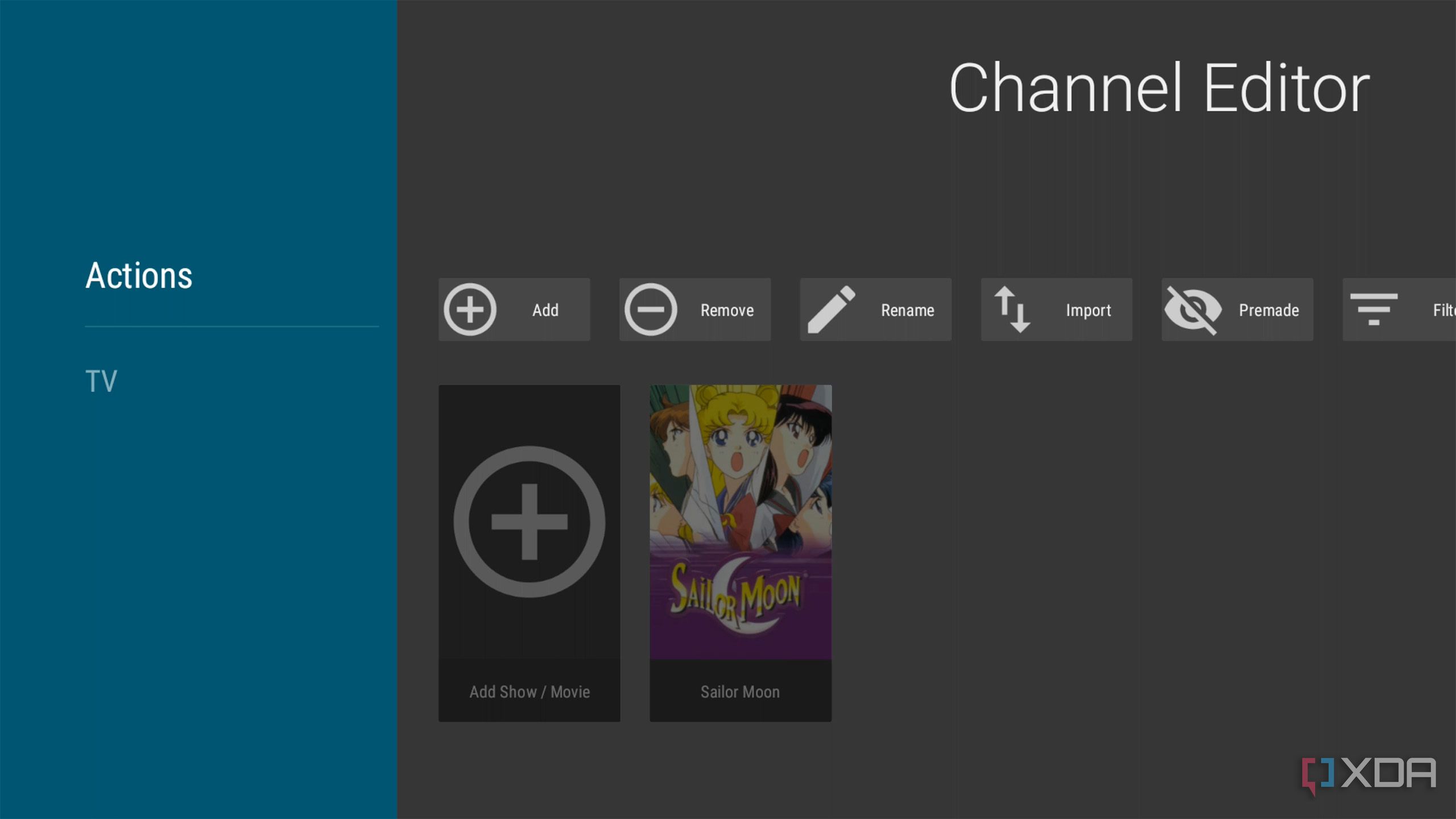This screenshot has width=1456, height=819.
Task: Select the Add button label
Action: tap(545, 310)
